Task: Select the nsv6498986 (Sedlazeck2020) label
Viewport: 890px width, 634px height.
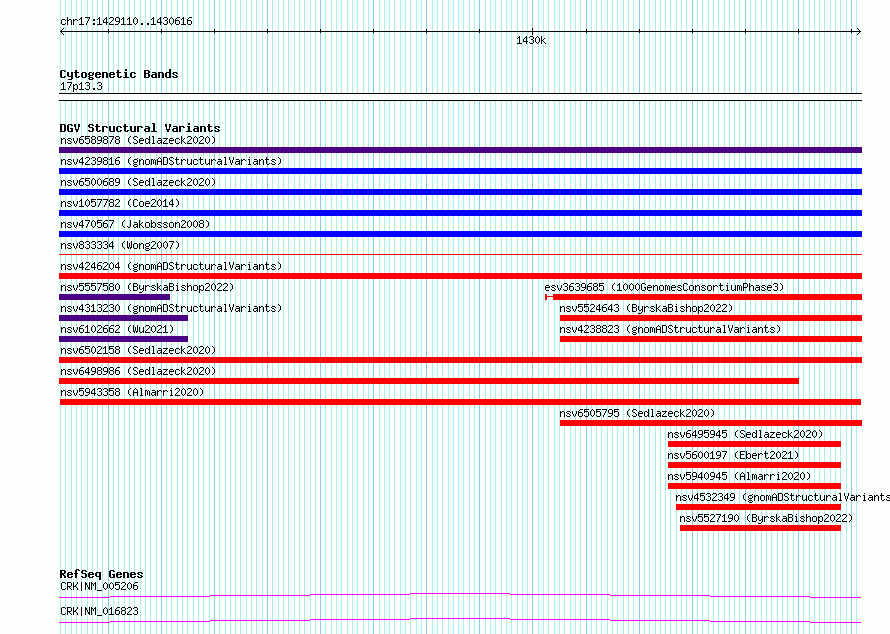Action: 138,371
